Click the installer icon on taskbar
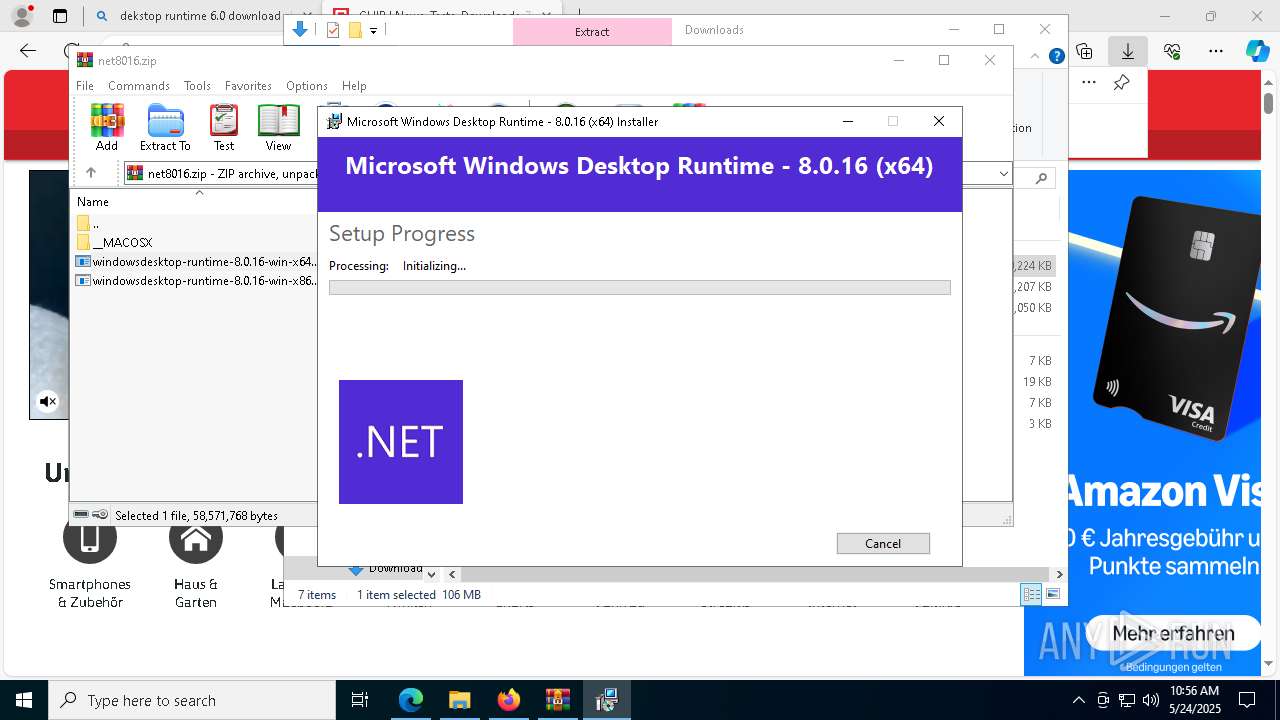 point(606,700)
